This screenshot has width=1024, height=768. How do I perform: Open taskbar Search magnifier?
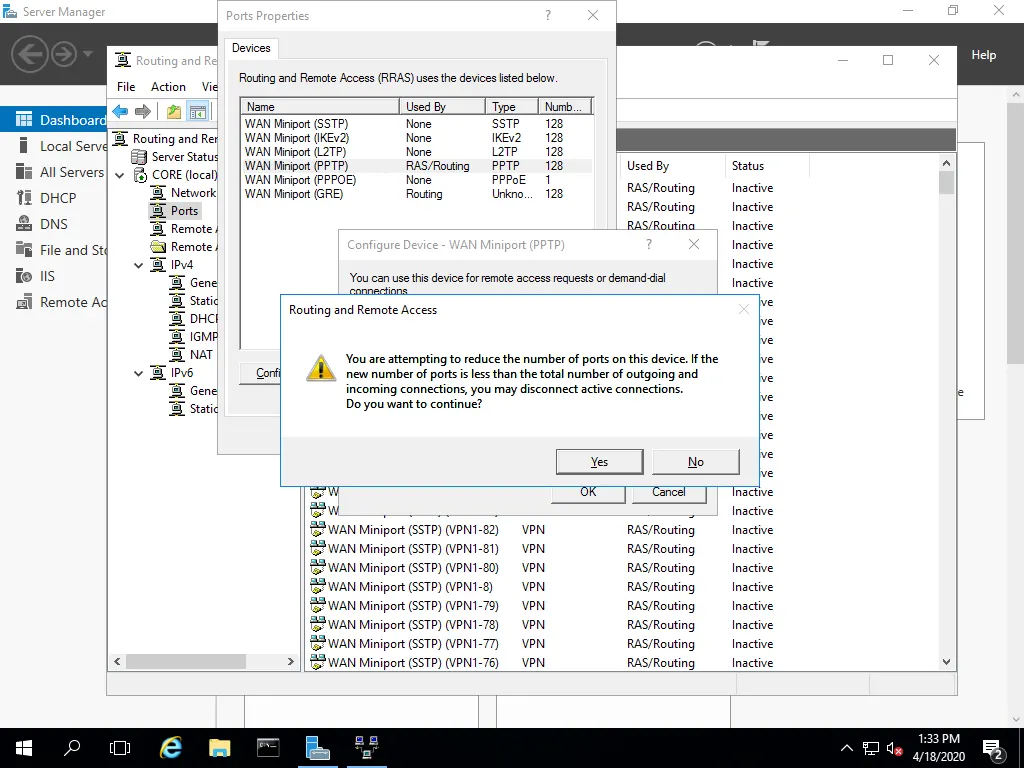72,748
